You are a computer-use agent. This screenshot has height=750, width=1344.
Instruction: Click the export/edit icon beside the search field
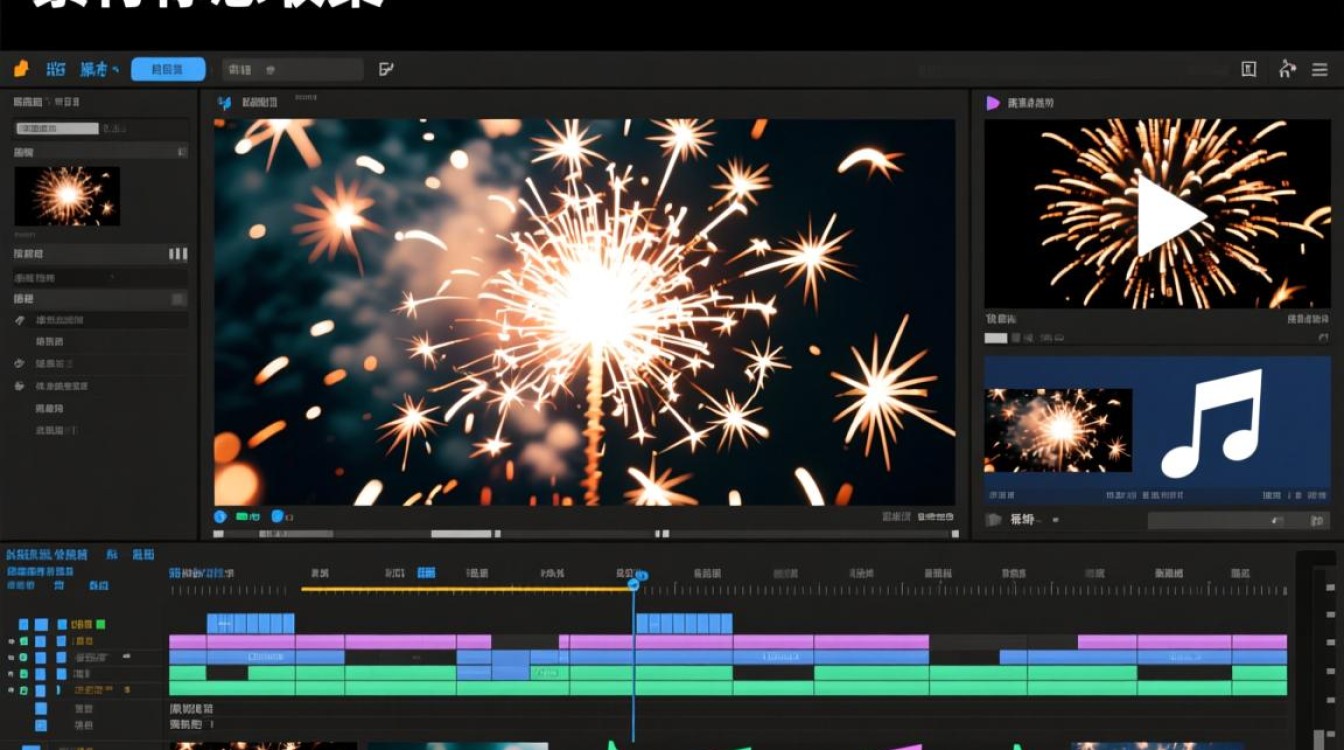(x=386, y=69)
